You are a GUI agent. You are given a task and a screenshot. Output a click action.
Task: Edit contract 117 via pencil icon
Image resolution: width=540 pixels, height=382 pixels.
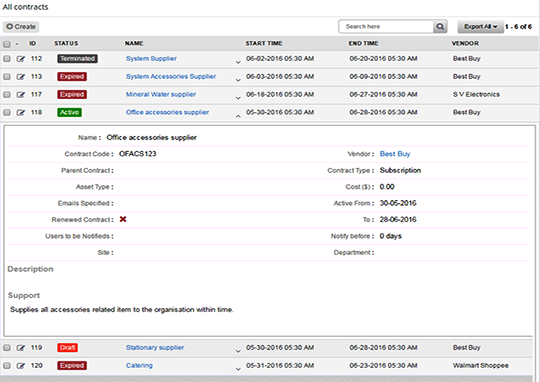21,95
